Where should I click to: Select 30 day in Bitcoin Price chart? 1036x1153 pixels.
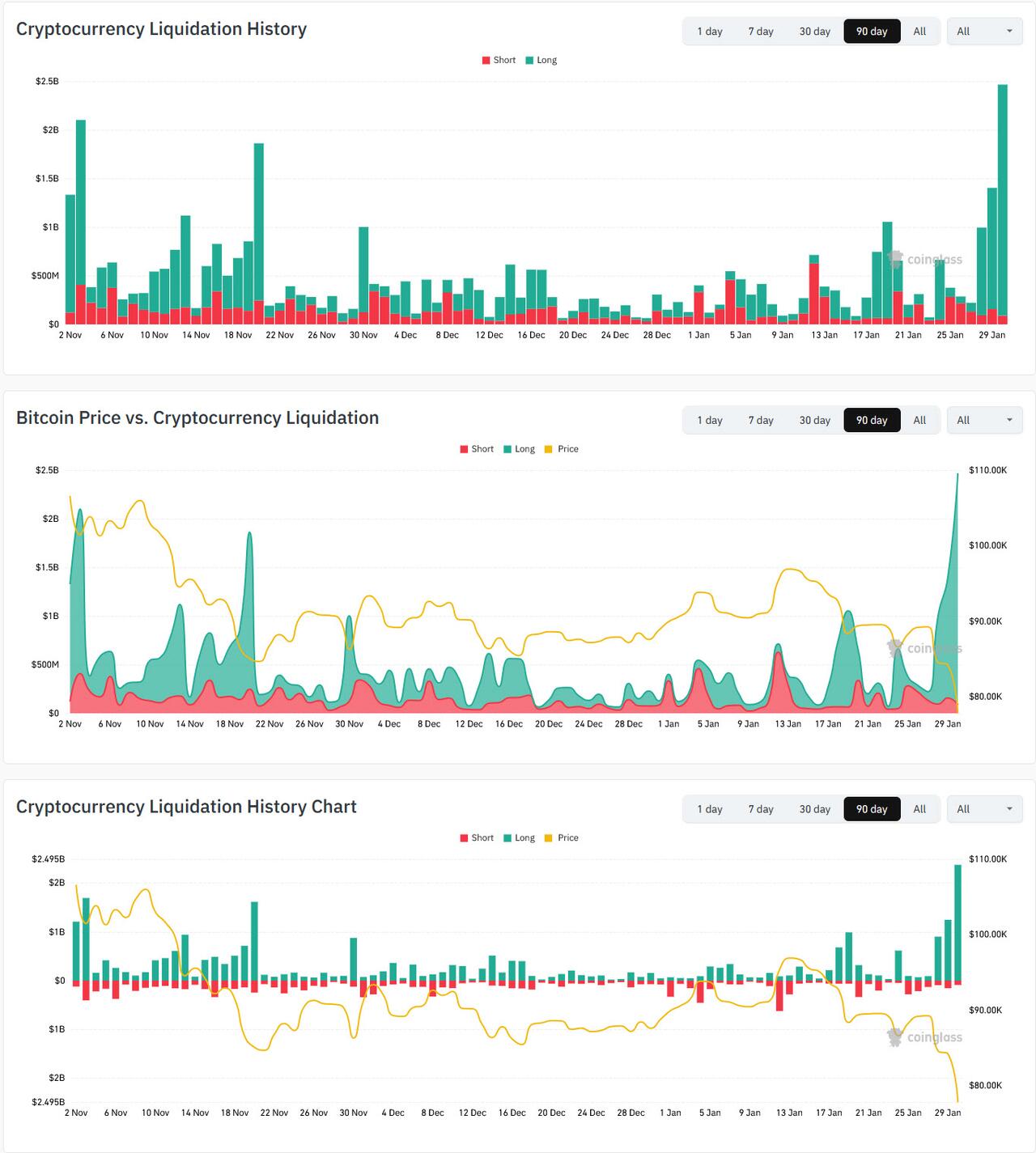(x=815, y=420)
